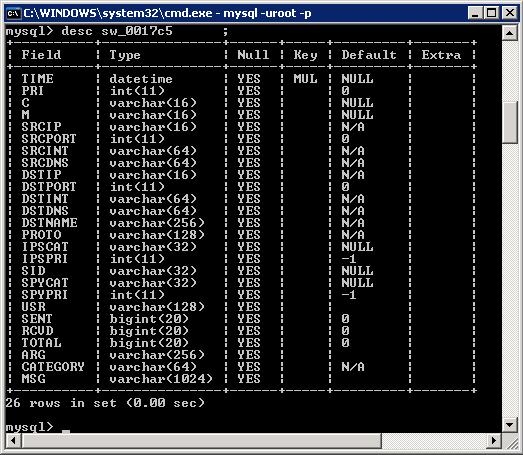The height and width of the screenshot is (455, 523).
Task: Click the 'DSTIP' field name
Action: click(x=41, y=175)
